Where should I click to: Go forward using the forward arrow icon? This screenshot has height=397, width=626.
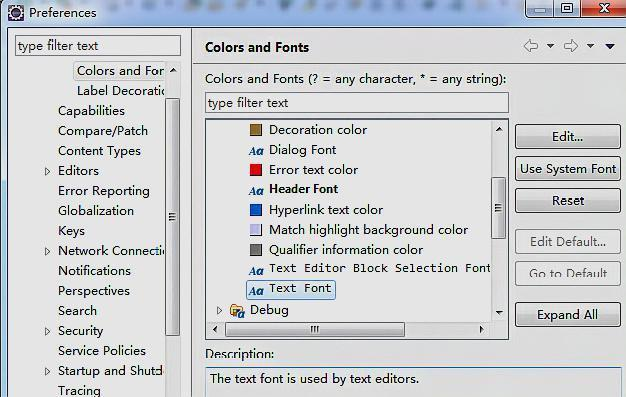click(571, 46)
